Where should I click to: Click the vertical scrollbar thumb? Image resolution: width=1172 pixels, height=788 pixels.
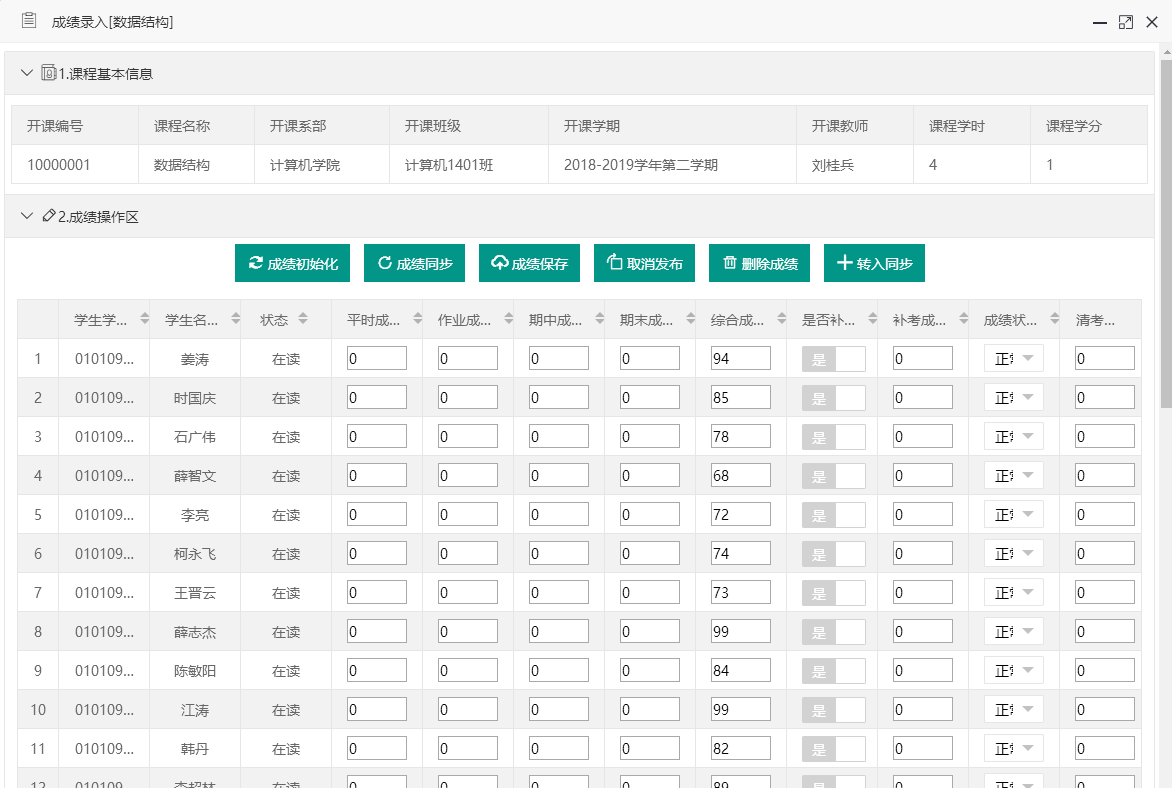click(1166, 233)
